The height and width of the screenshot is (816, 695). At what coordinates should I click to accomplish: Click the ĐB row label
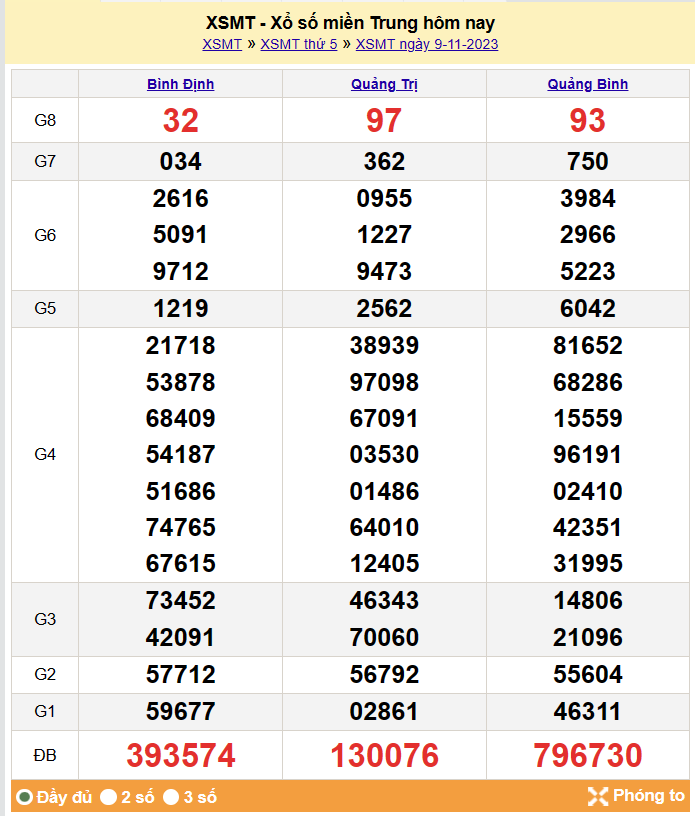[45, 755]
